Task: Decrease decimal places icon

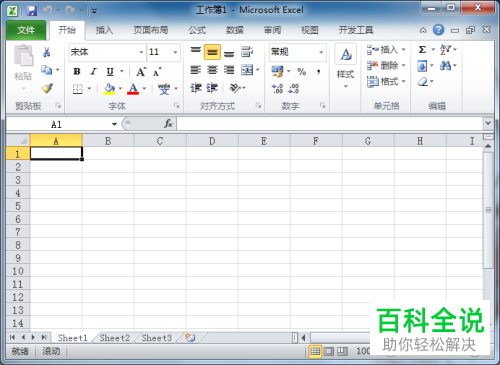Action: (294, 89)
